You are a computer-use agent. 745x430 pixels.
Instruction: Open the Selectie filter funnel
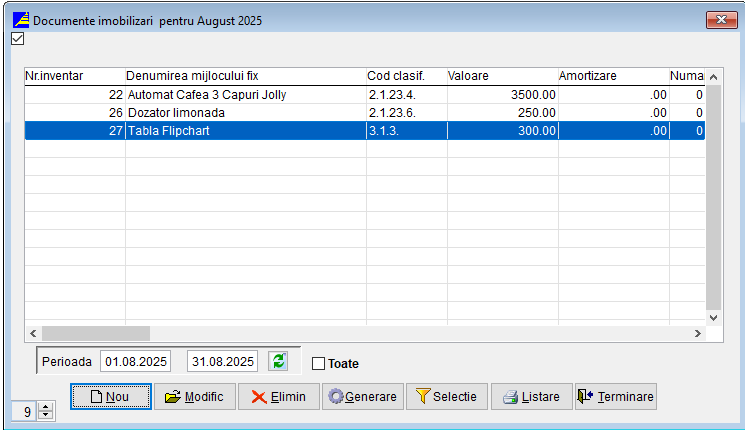447,397
